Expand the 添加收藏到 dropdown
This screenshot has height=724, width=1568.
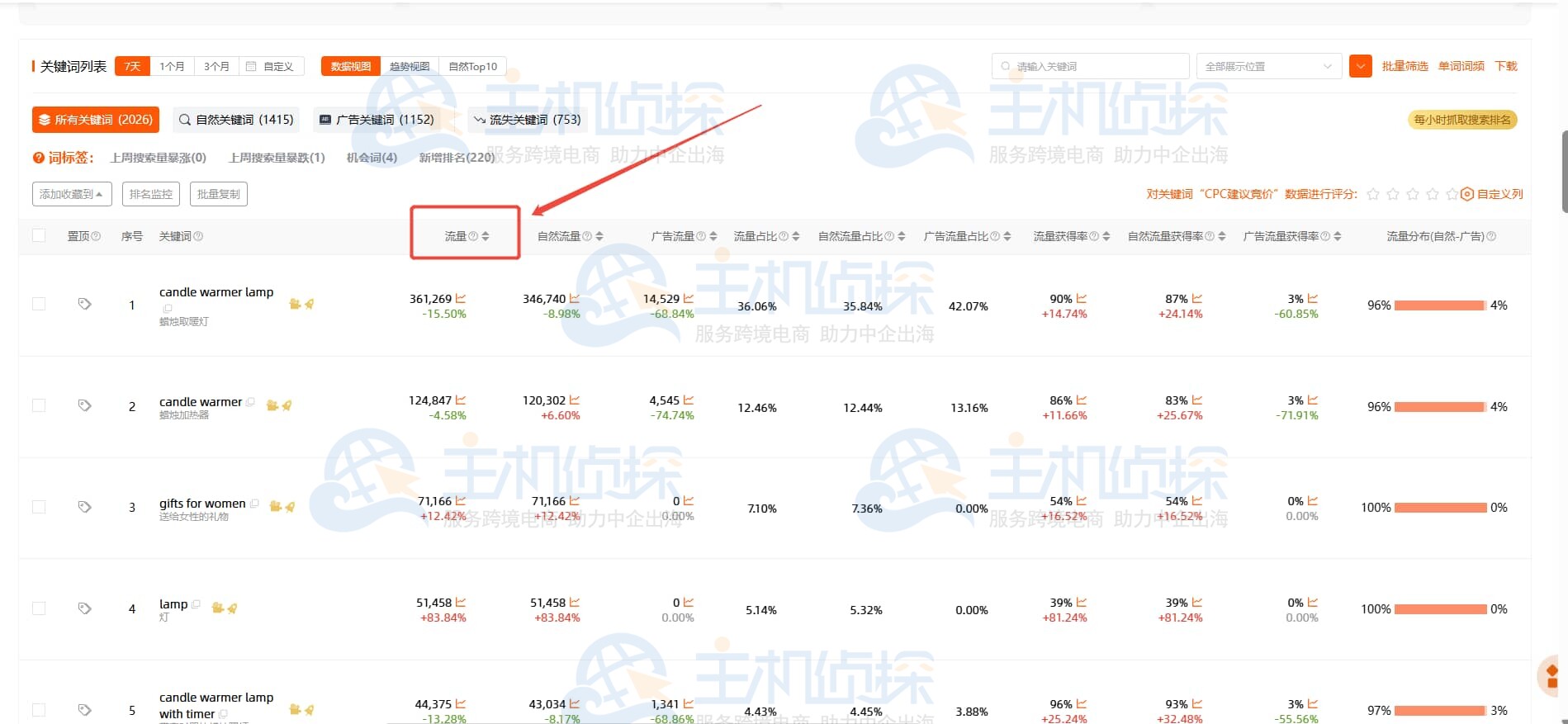point(72,194)
